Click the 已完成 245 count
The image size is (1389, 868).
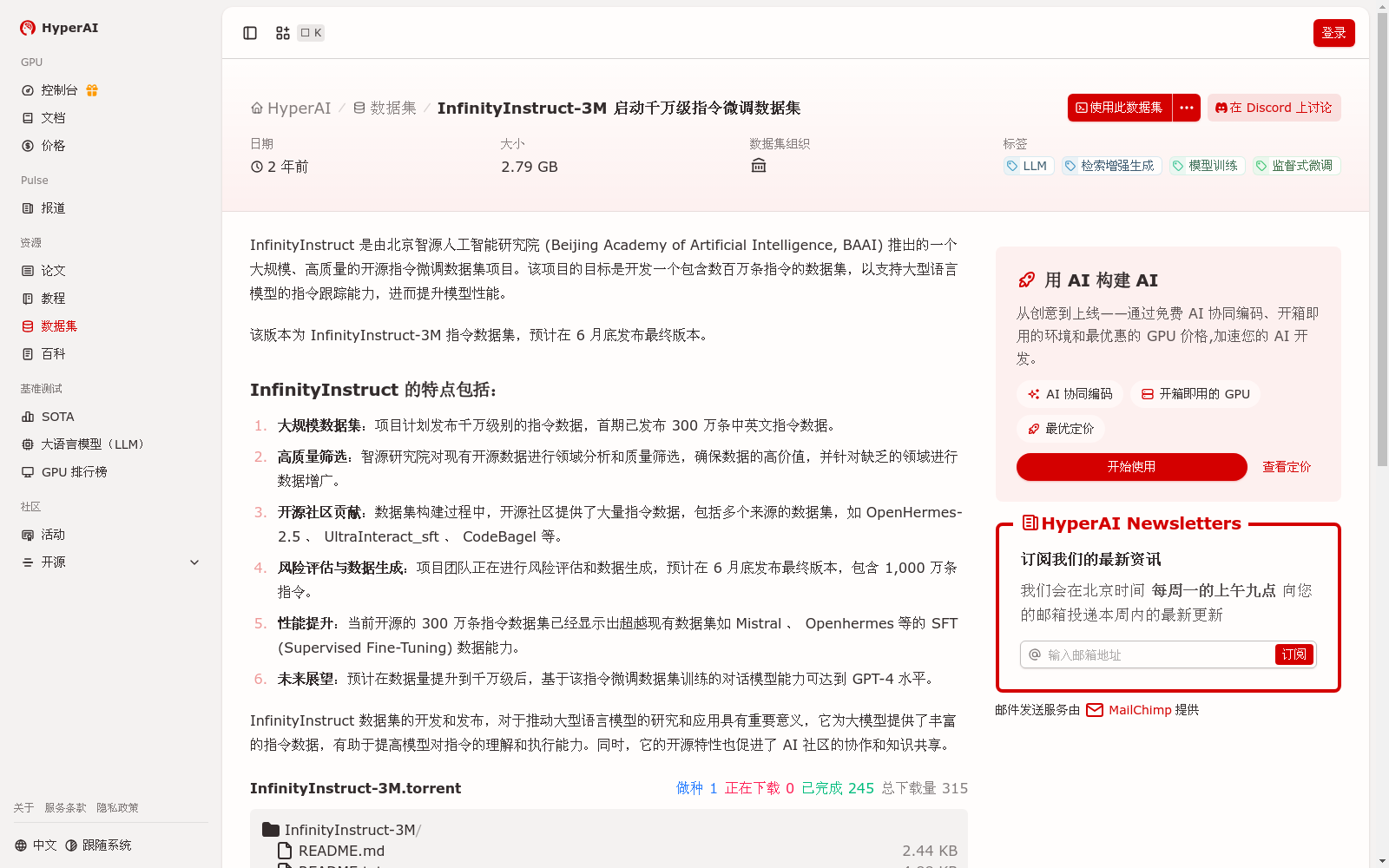(837, 788)
